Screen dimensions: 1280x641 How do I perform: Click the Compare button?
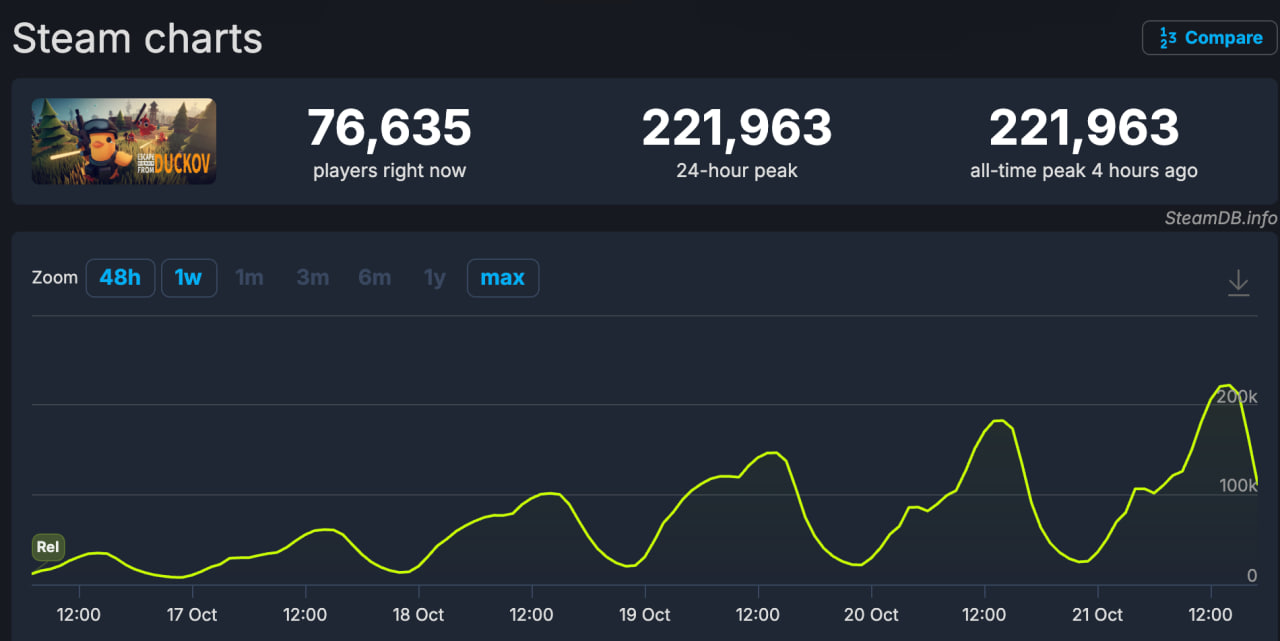coord(1210,38)
